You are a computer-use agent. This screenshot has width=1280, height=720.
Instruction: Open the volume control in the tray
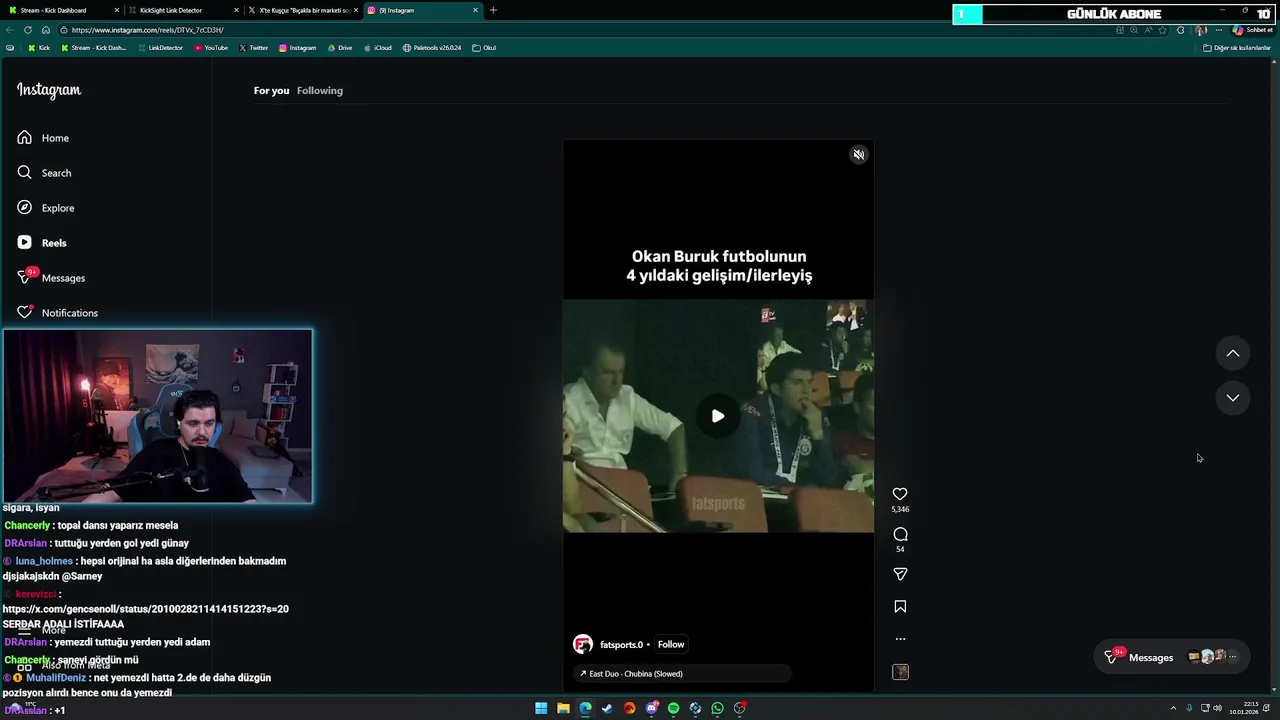(1217, 708)
